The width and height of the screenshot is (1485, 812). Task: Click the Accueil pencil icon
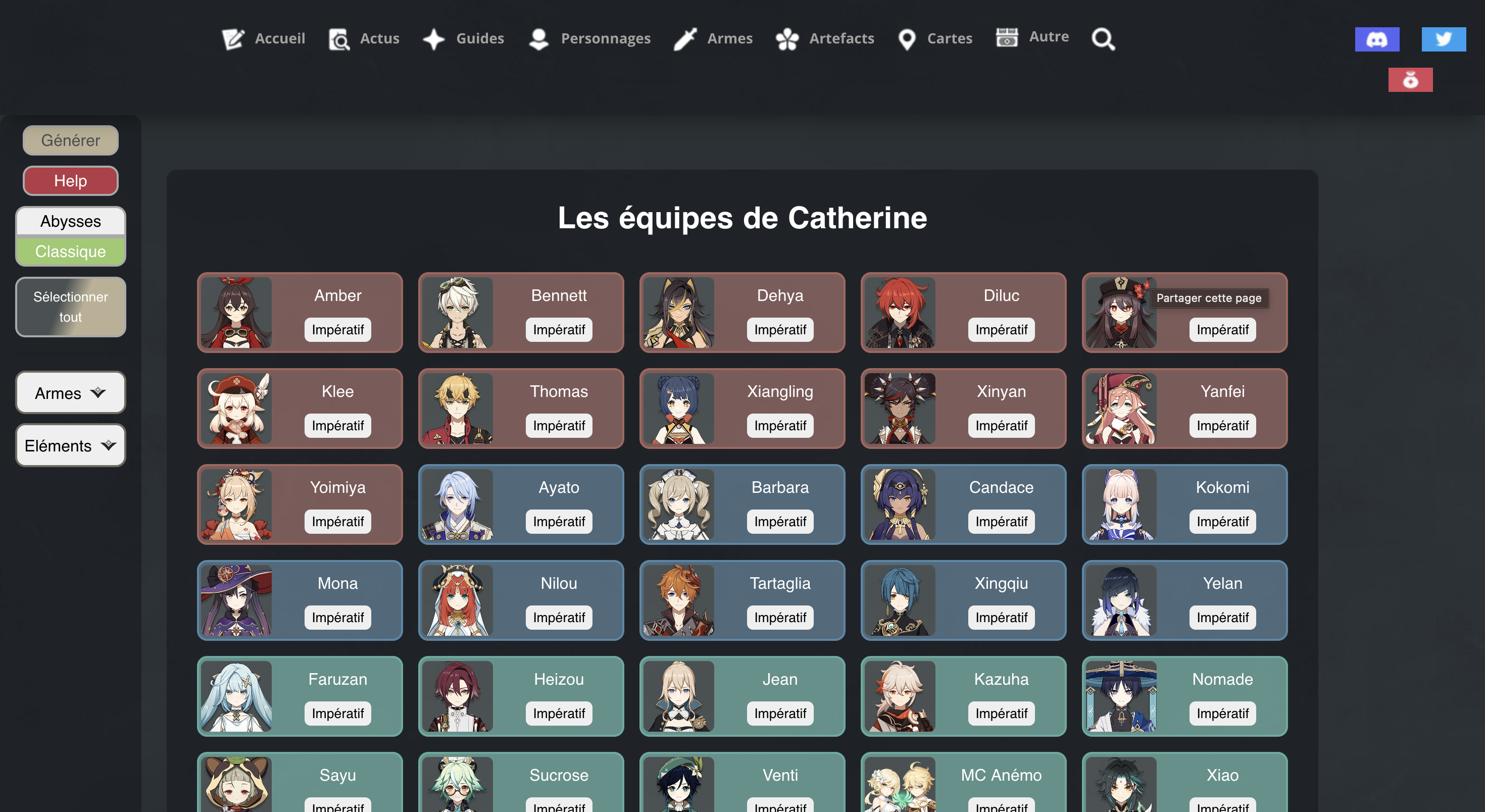pyautogui.click(x=233, y=38)
